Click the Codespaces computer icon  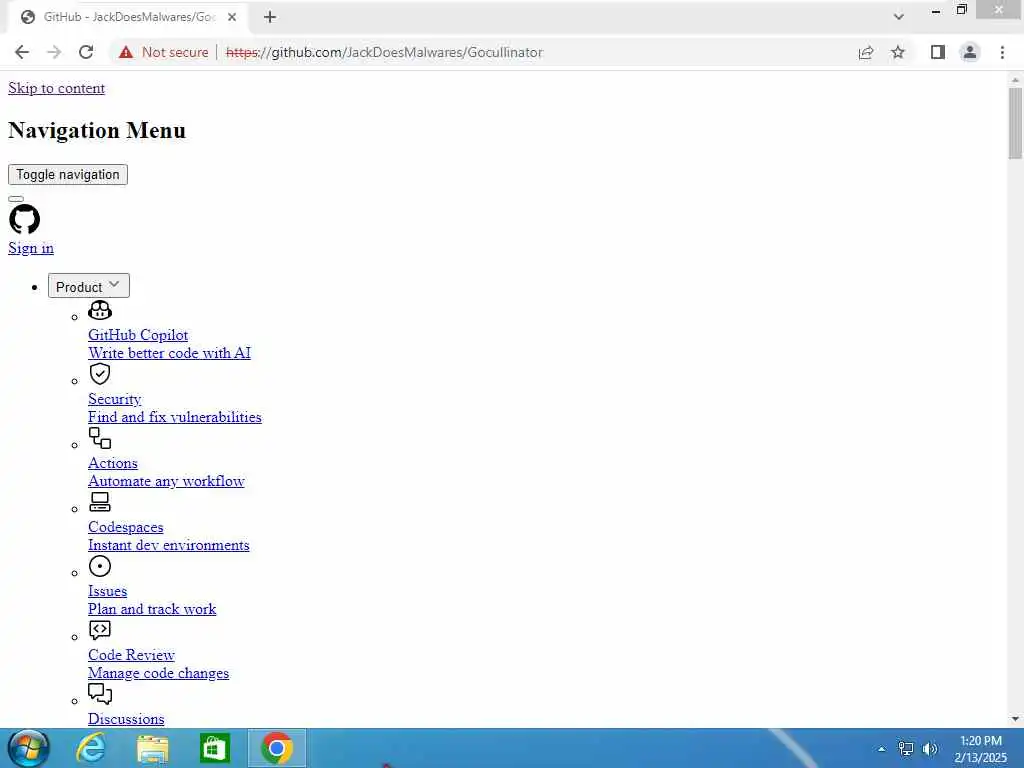(100, 502)
